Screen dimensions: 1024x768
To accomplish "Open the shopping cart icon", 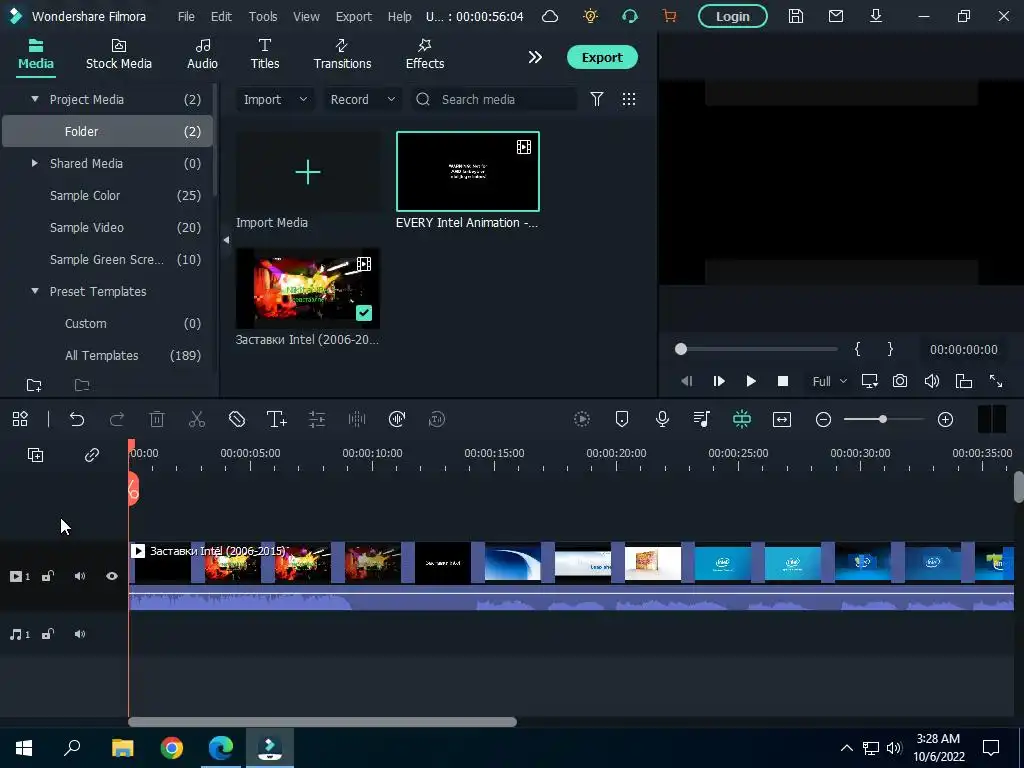I will click(x=669, y=16).
